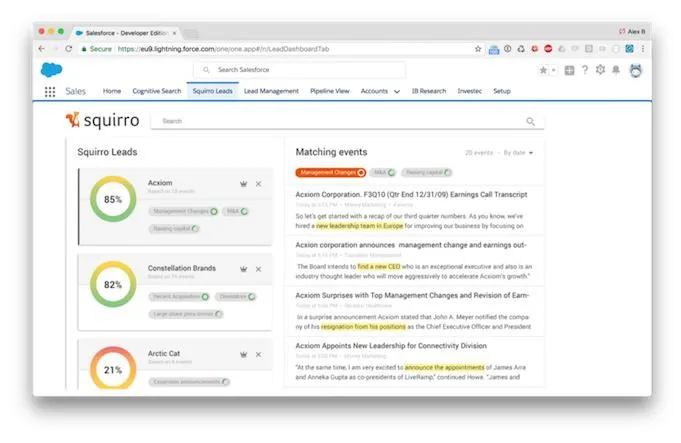Open the Pipeline View tab

point(330,91)
